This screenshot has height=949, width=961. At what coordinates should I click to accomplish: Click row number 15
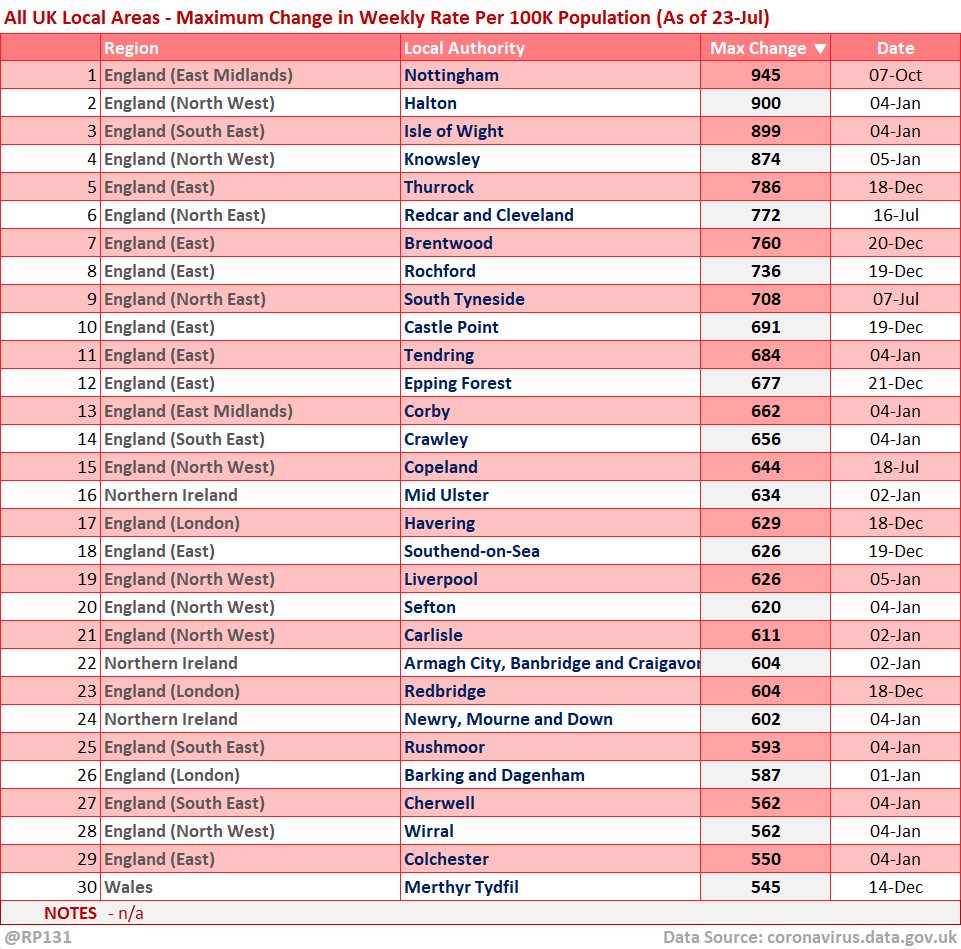pos(88,467)
